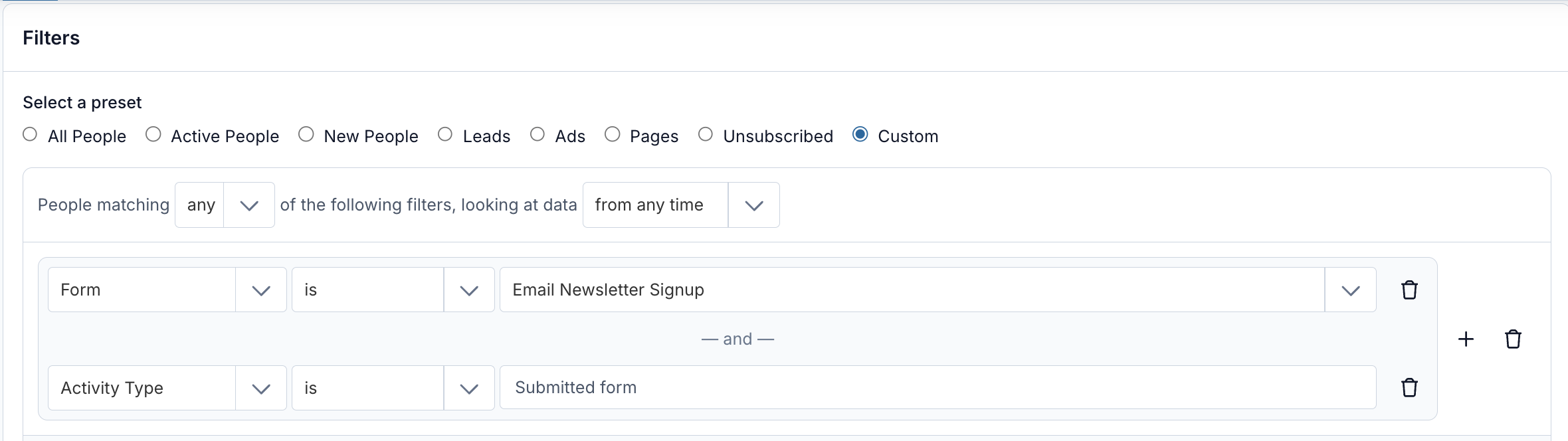
Task: Delete the Activity Type filter row
Action: [1409, 387]
